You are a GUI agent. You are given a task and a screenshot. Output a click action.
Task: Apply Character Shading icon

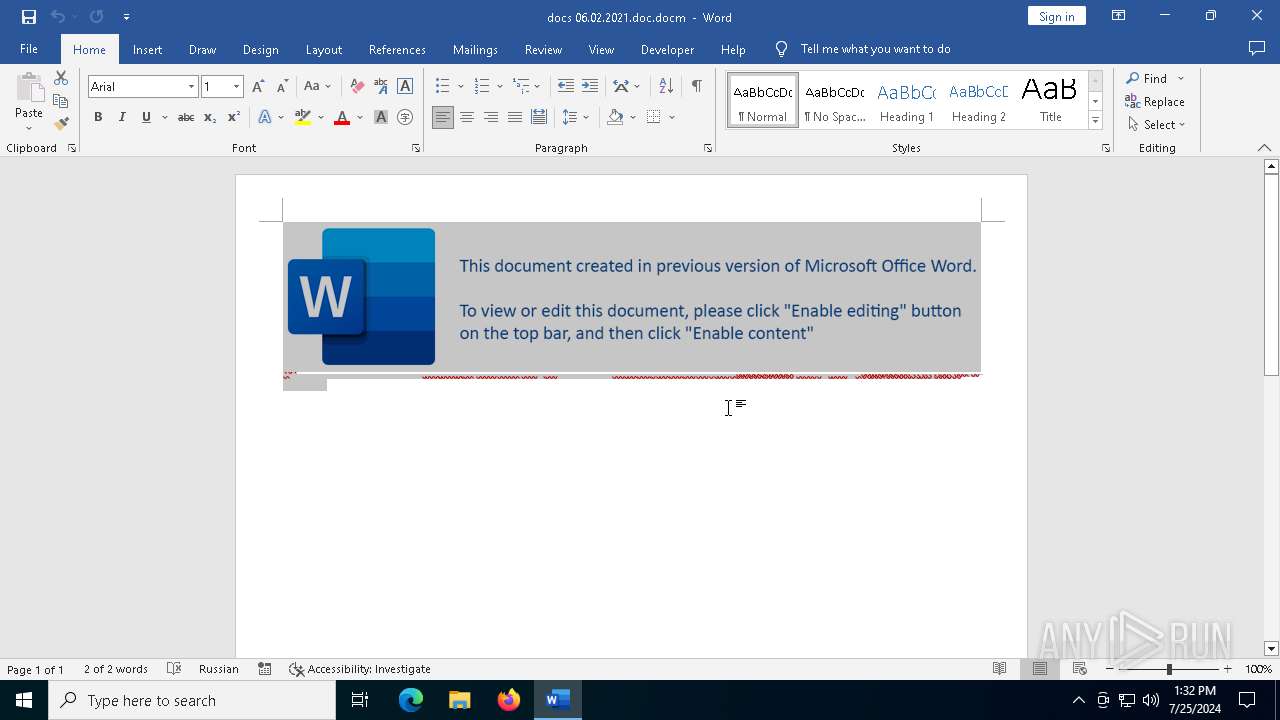(x=381, y=117)
